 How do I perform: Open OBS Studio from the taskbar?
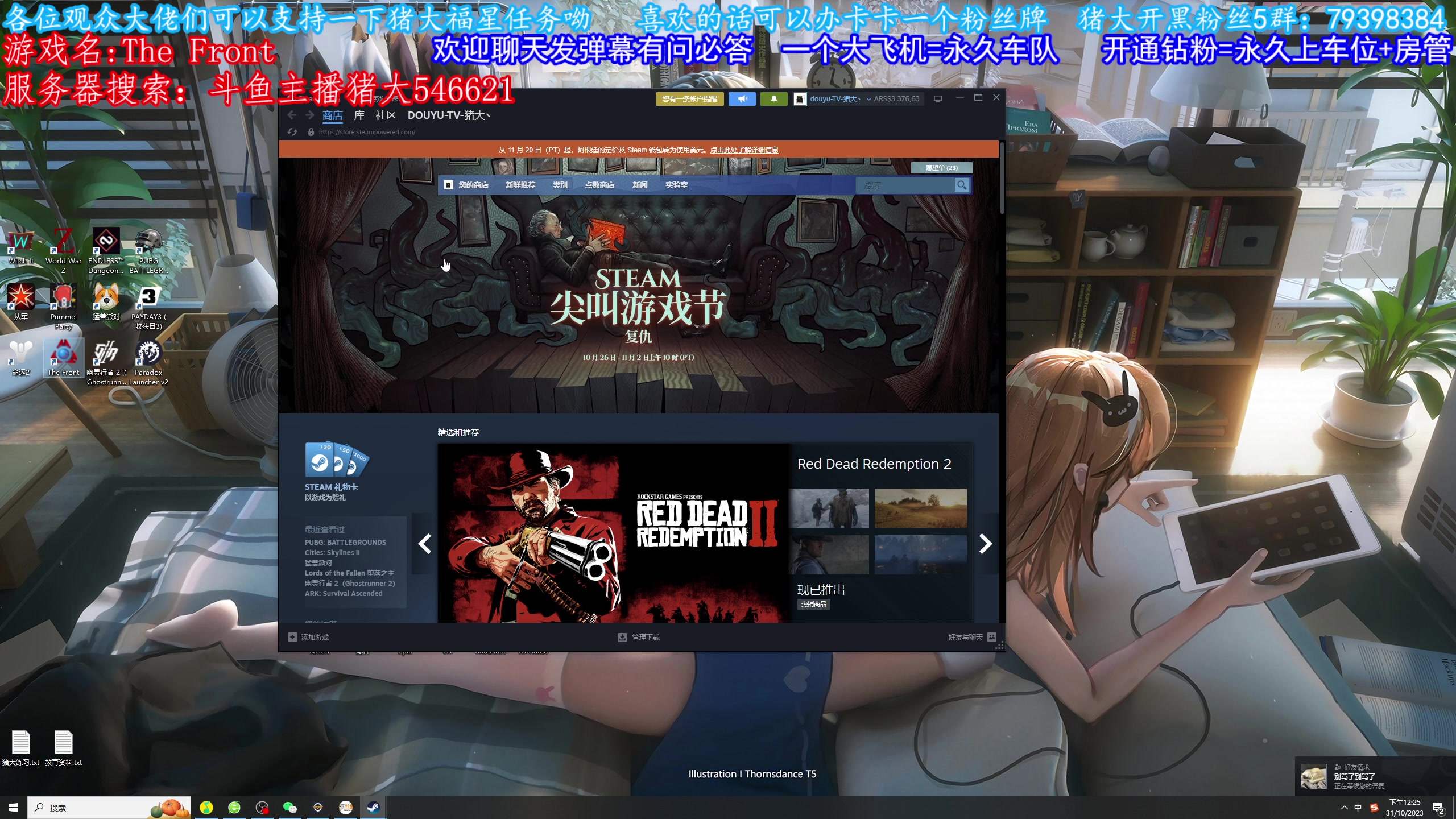click(262, 808)
